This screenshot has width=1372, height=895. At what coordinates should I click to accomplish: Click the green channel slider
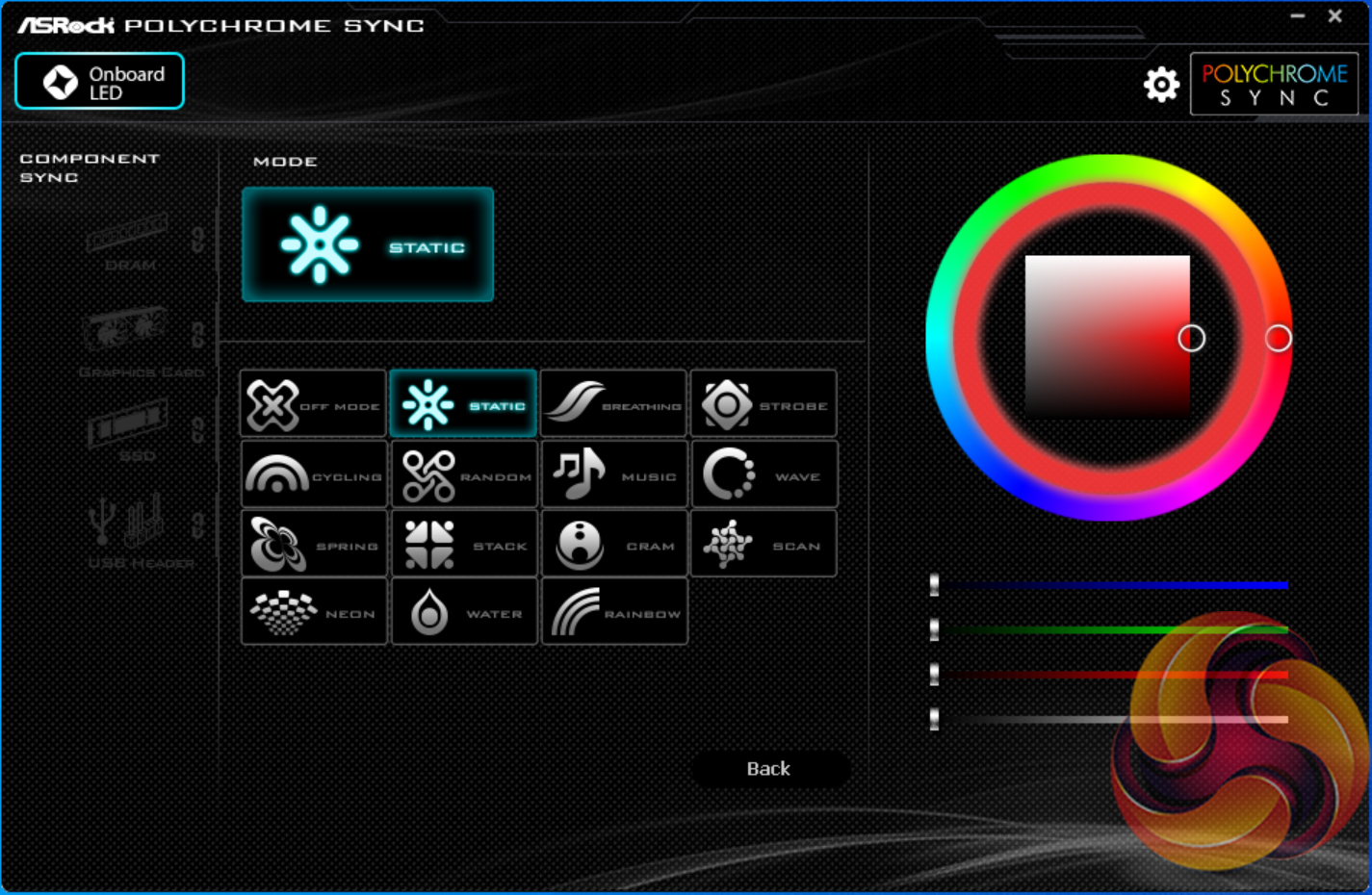pos(1109,630)
